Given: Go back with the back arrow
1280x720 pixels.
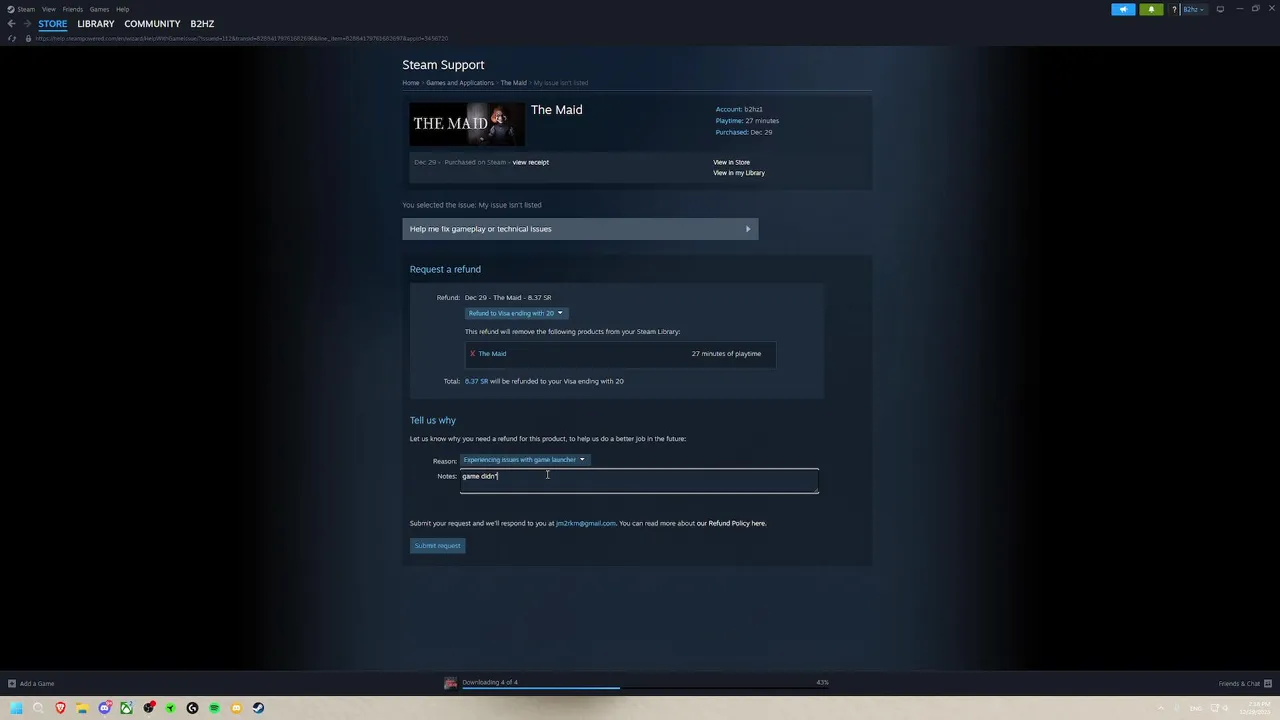Looking at the screenshot, I should point(11,23).
